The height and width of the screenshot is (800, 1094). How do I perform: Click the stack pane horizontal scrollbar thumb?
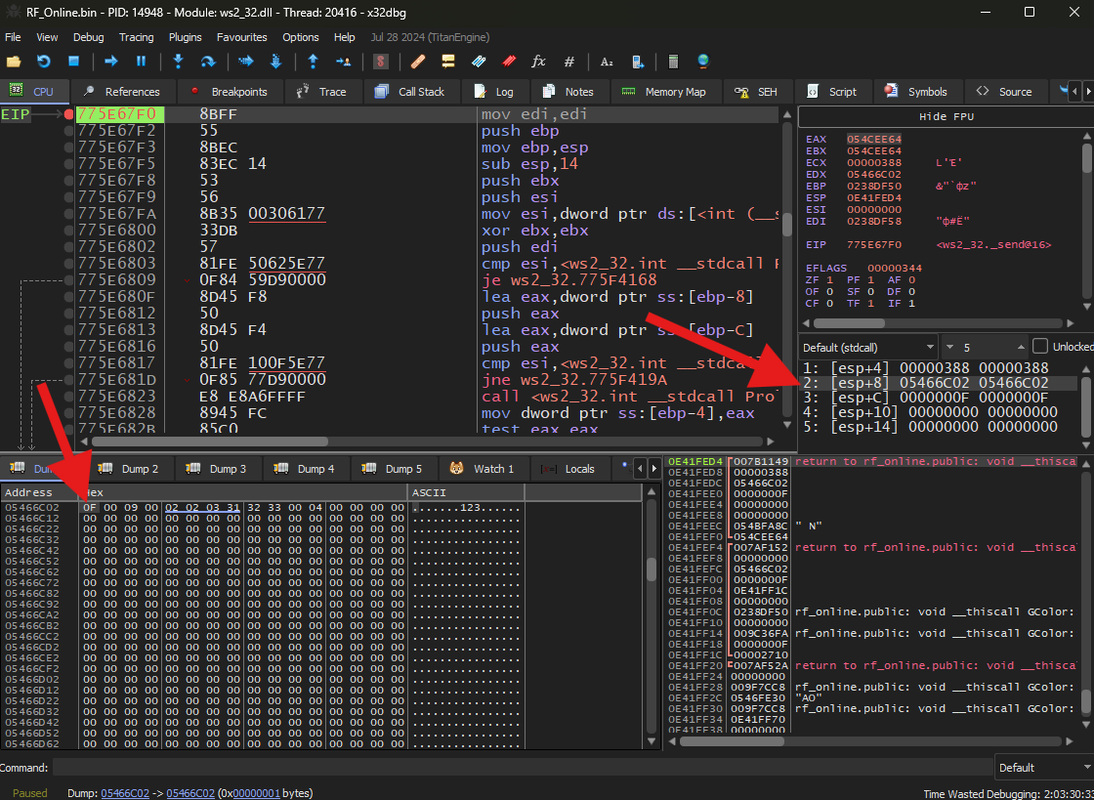pos(732,741)
